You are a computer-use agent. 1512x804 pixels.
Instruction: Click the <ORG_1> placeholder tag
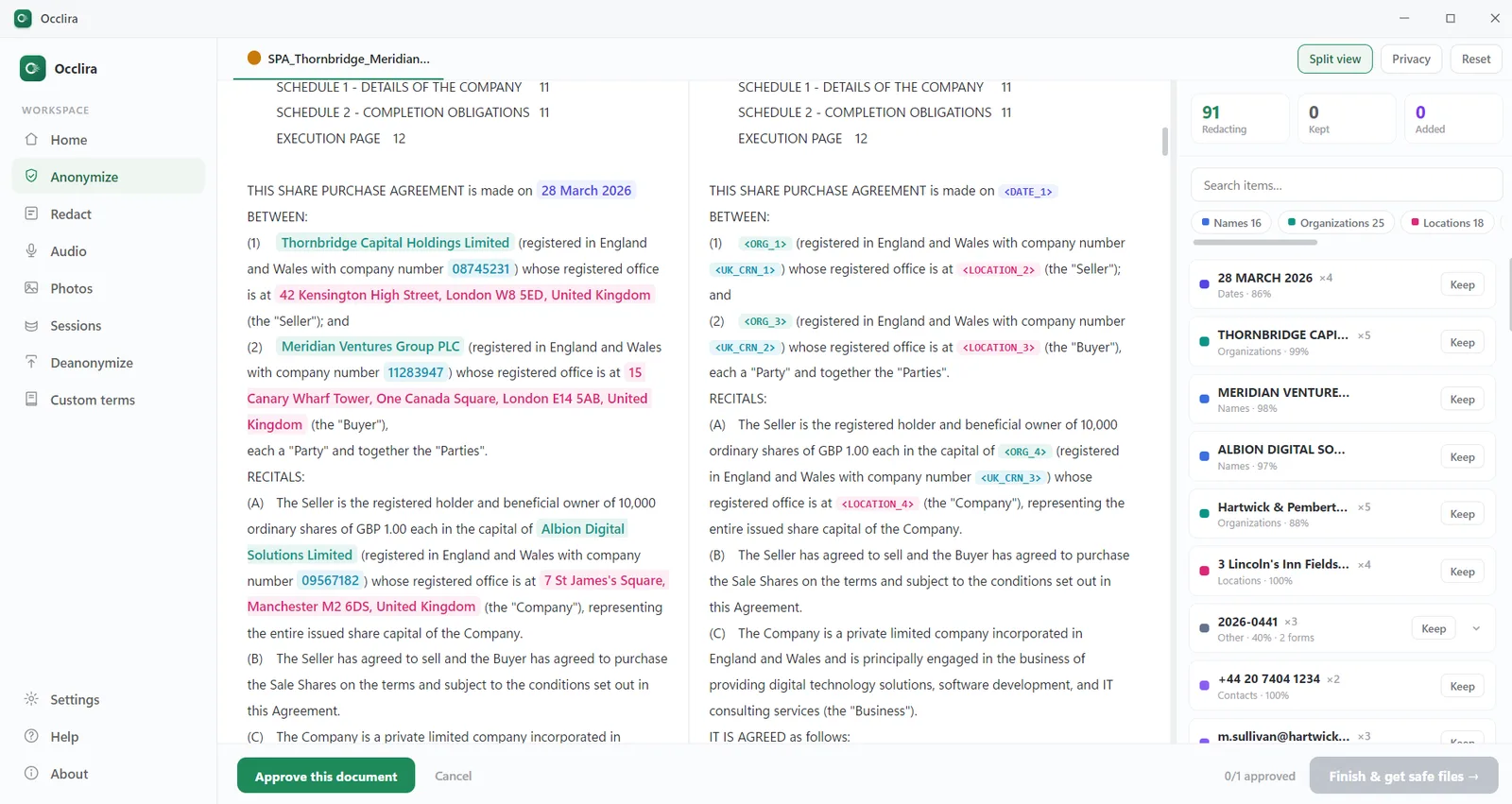point(765,244)
